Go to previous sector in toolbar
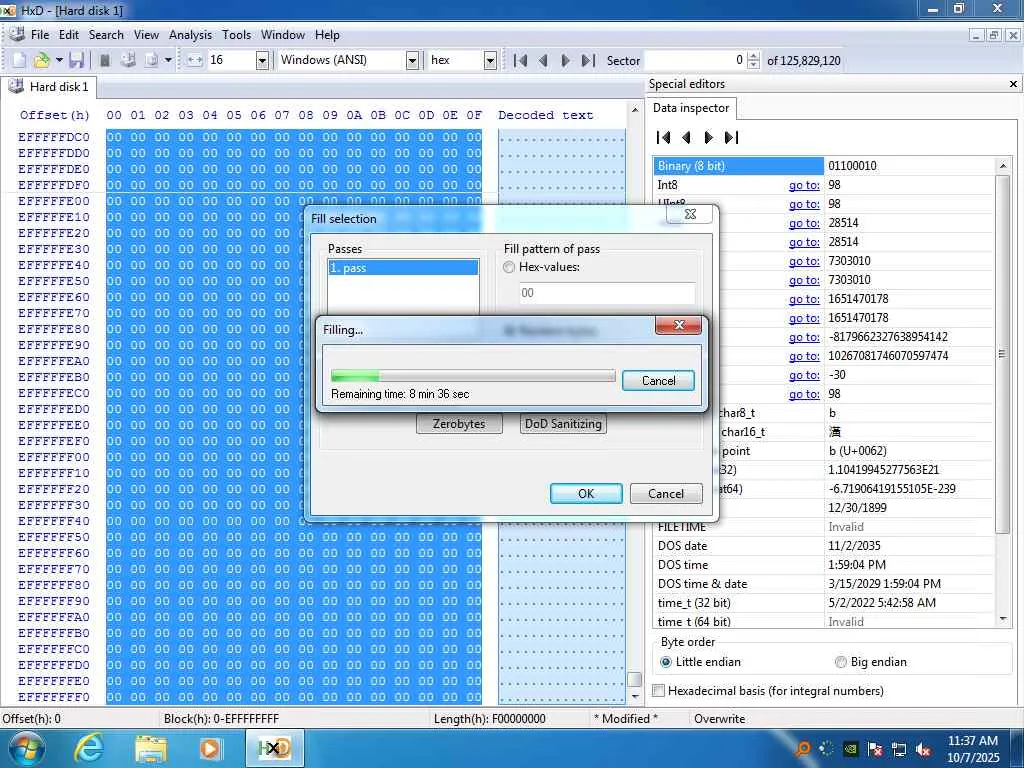The height and width of the screenshot is (768, 1024). (x=543, y=61)
